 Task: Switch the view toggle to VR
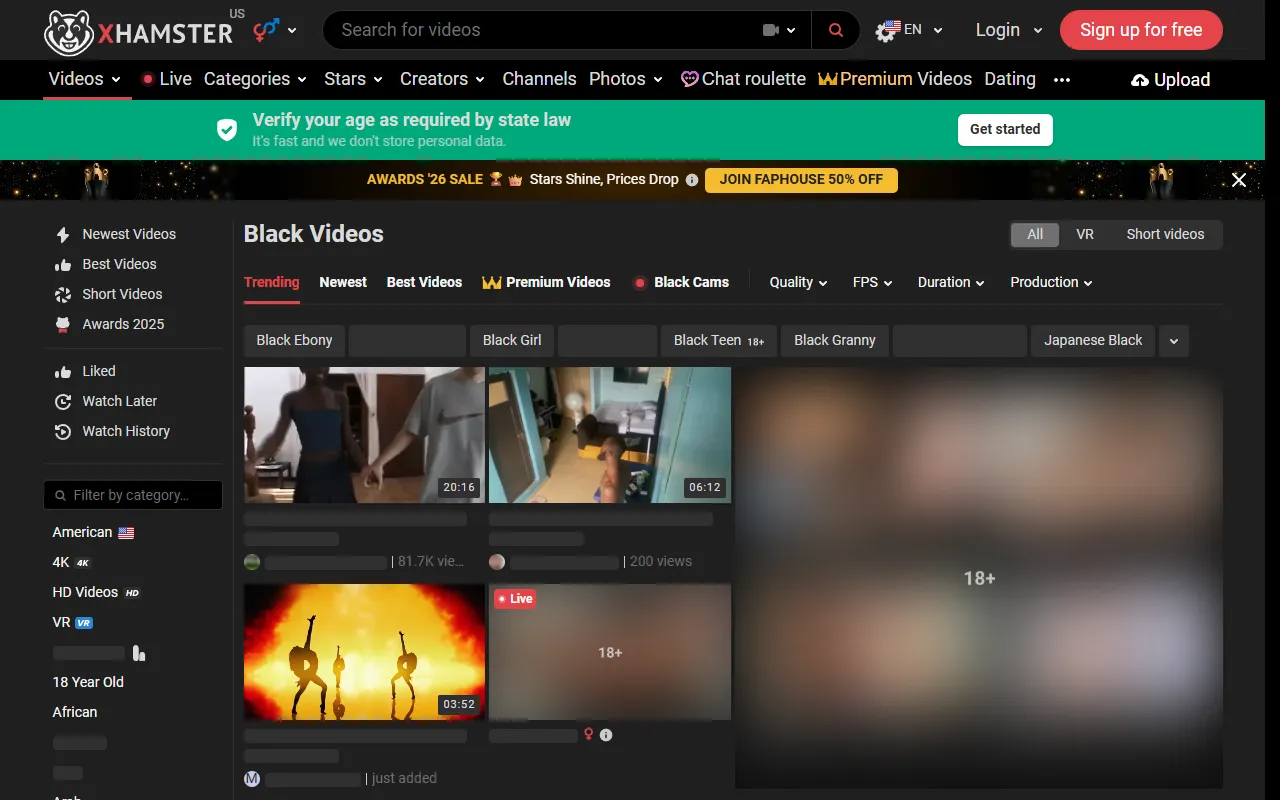1085,234
